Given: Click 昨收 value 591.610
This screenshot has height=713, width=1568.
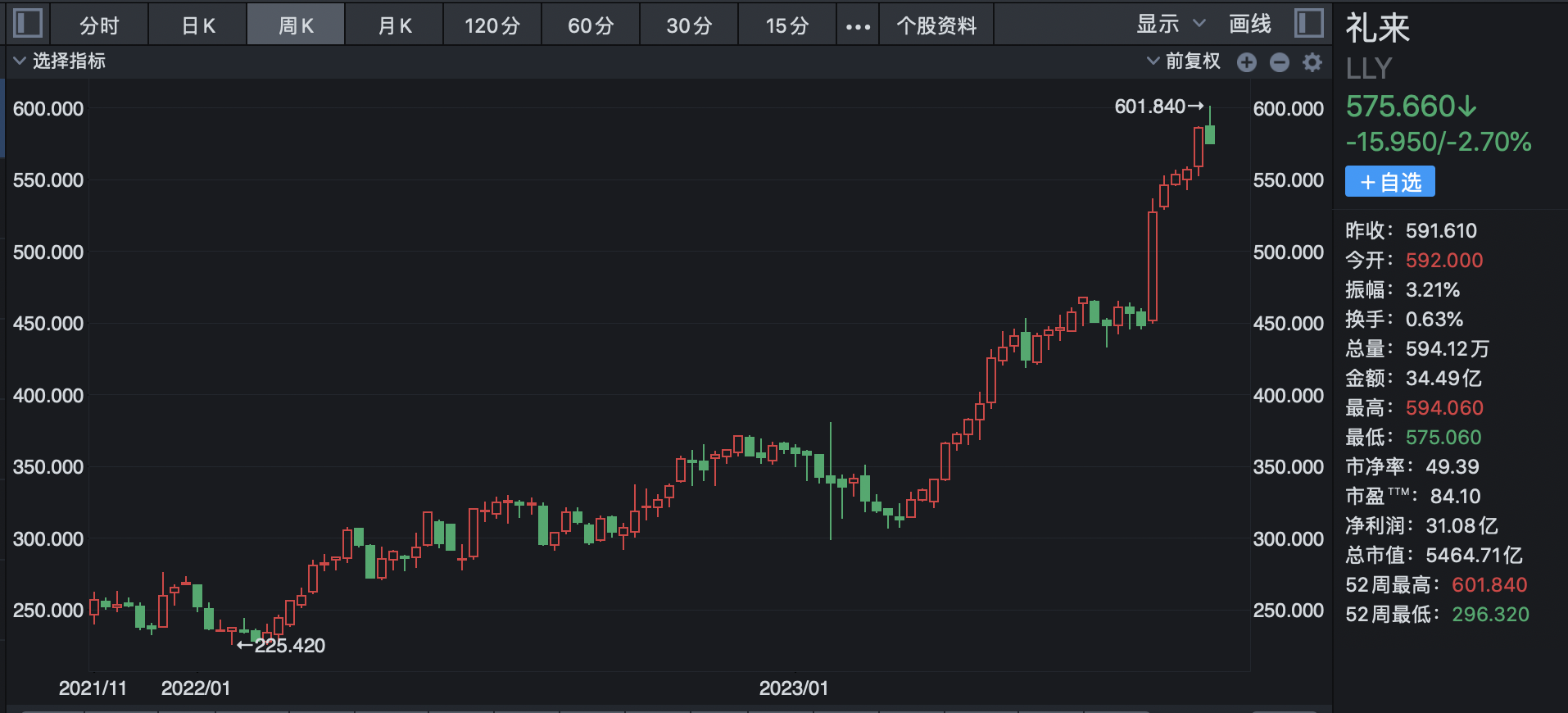Looking at the screenshot, I should tap(1441, 230).
